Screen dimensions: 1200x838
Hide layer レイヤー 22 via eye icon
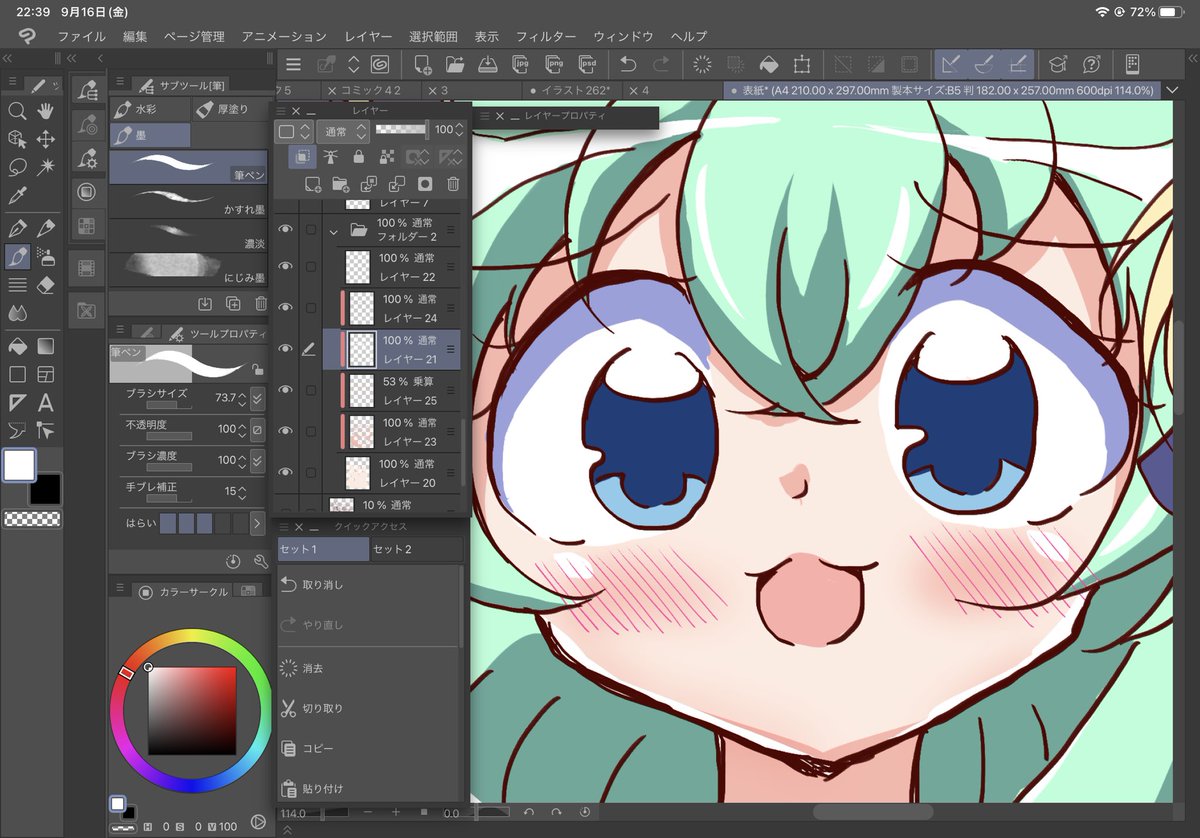(286, 266)
